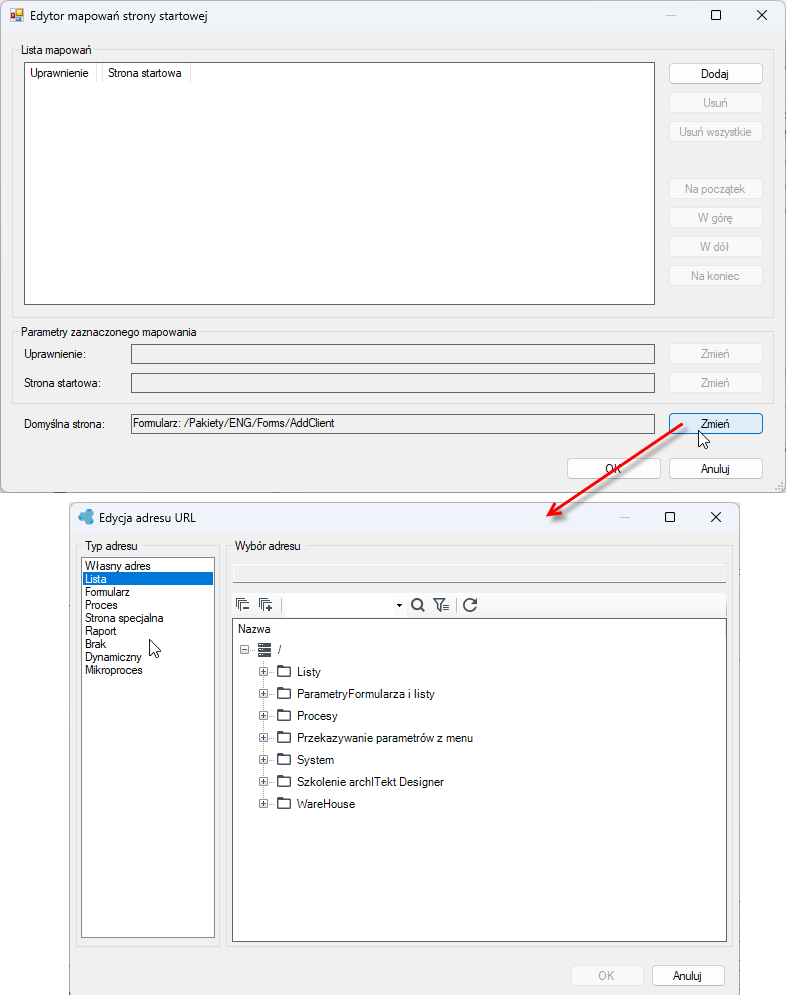This screenshot has height=995, width=786.
Task: Click Na koniec button
Action: [716, 276]
